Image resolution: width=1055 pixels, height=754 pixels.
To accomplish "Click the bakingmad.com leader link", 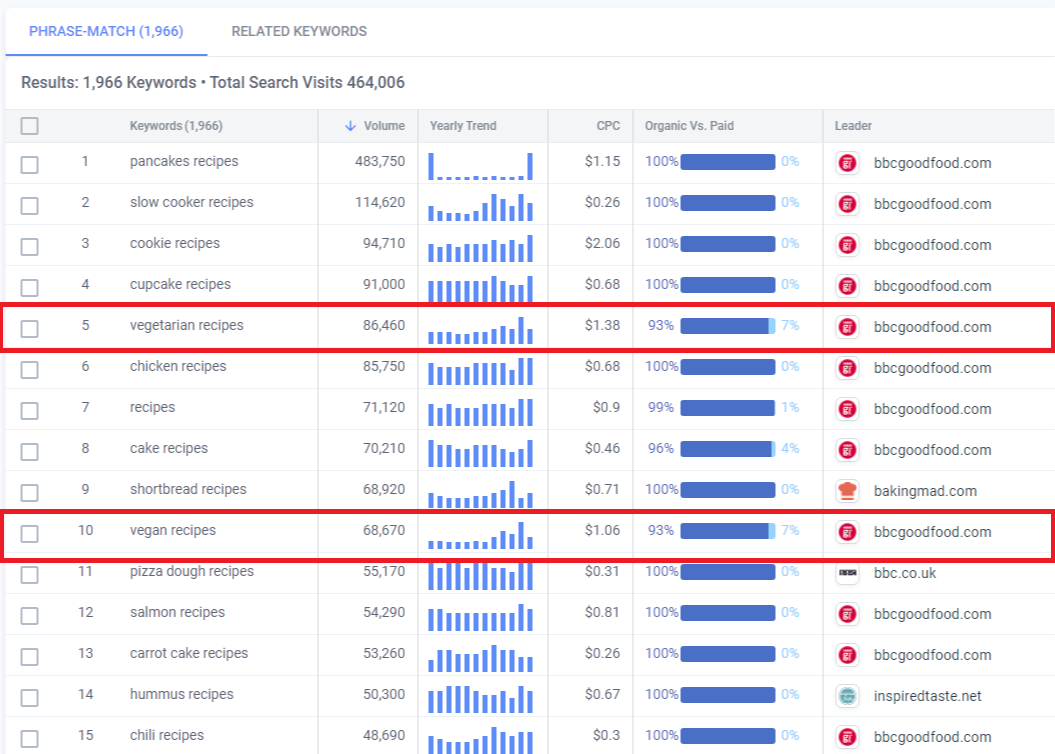I will [x=925, y=491].
